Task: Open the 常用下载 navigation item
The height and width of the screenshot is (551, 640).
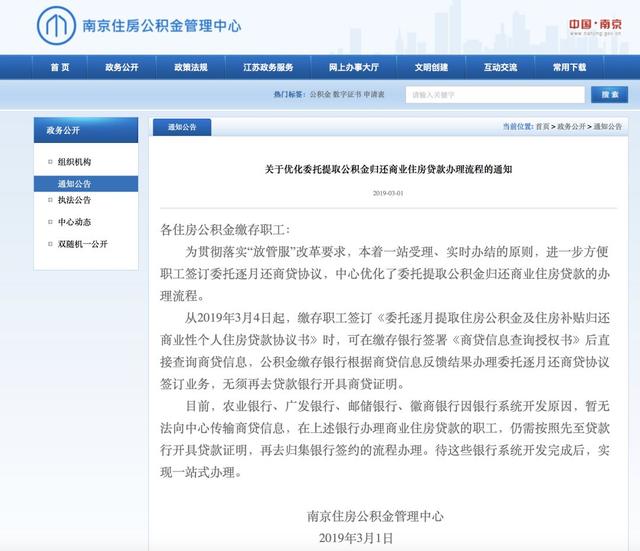Action: click(x=569, y=67)
